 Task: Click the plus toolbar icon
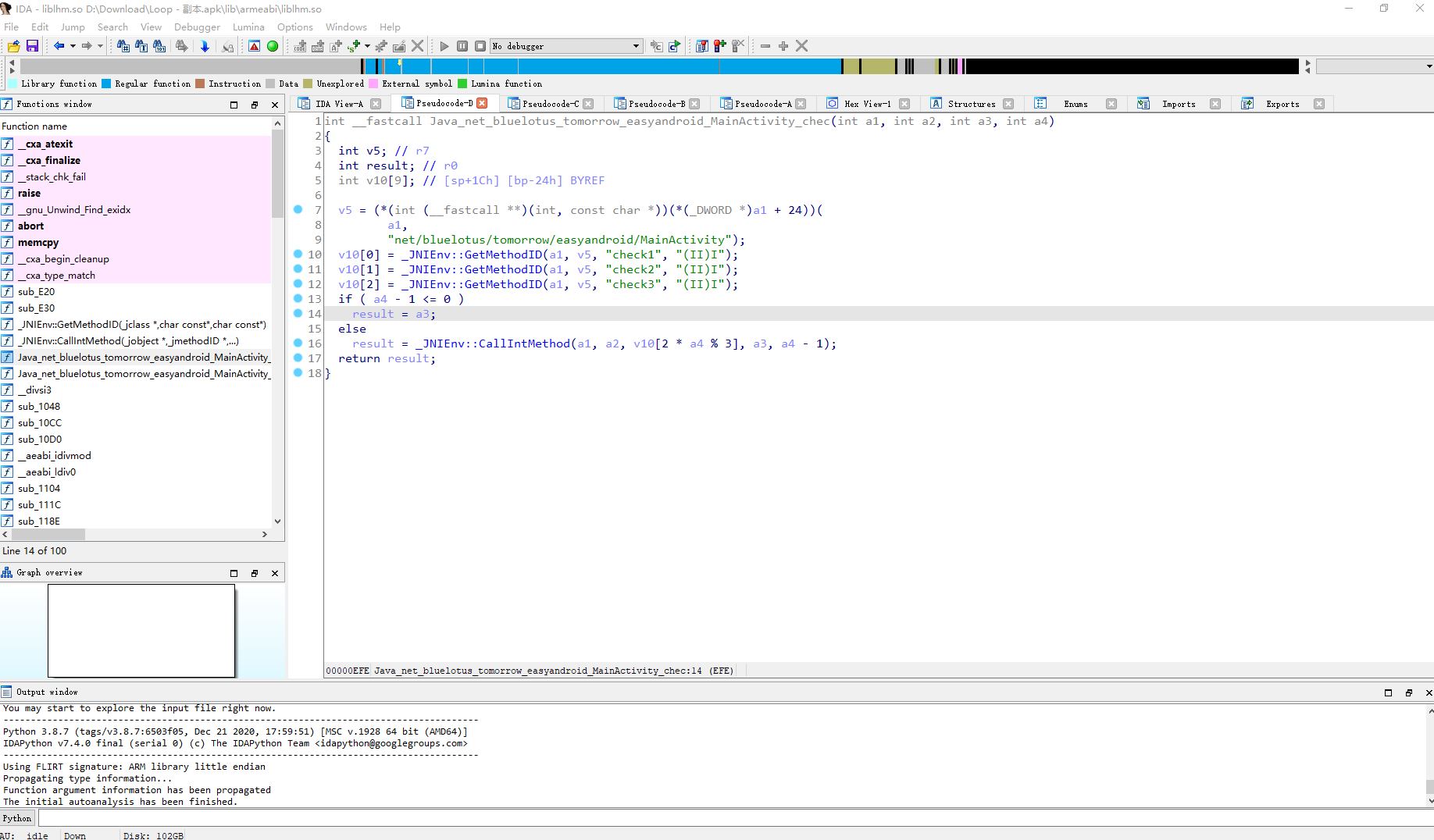(783, 46)
